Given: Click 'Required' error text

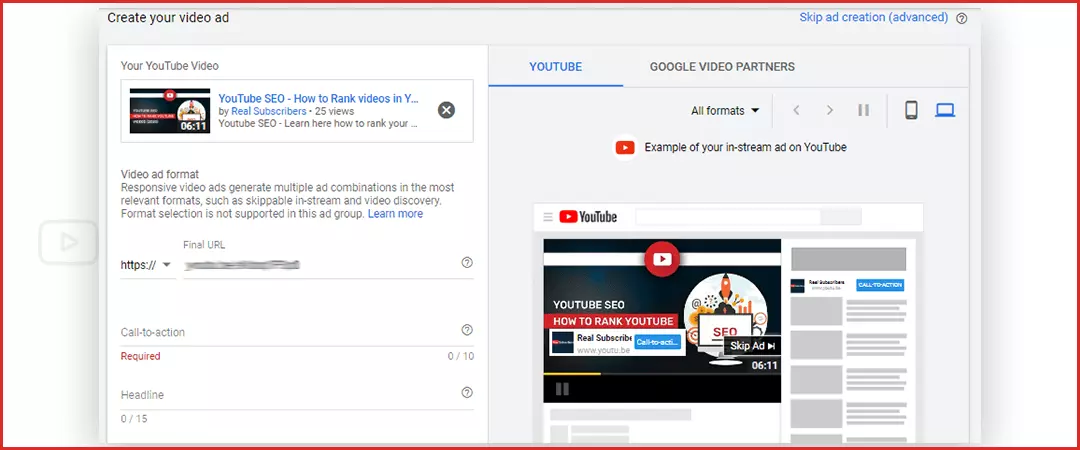Looking at the screenshot, I should coord(141,356).
